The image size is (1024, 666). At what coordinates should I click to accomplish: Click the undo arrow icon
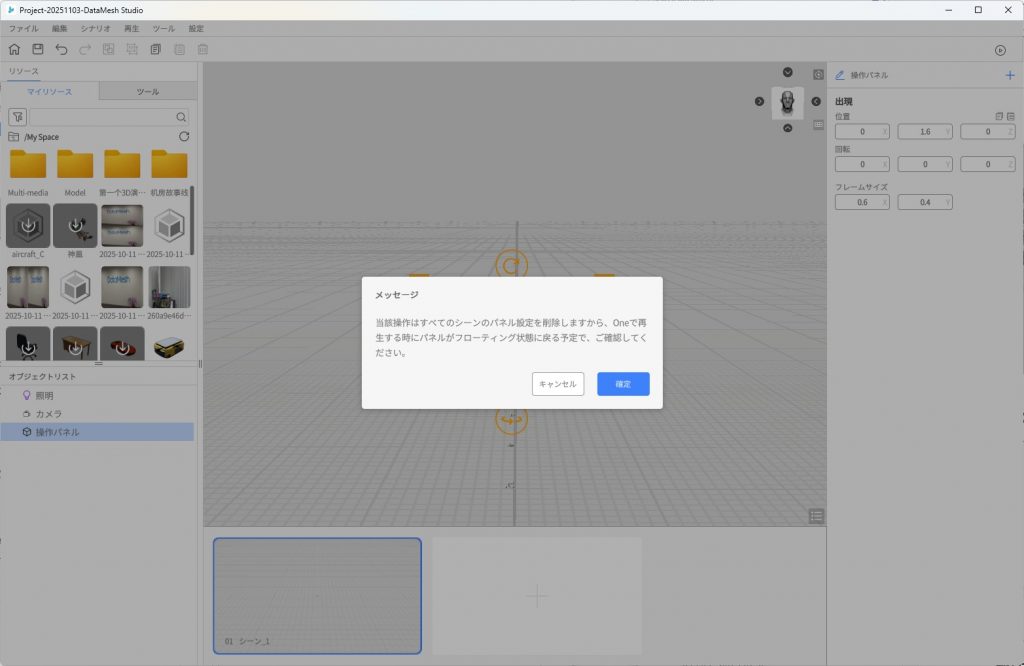pyautogui.click(x=62, y=50)
